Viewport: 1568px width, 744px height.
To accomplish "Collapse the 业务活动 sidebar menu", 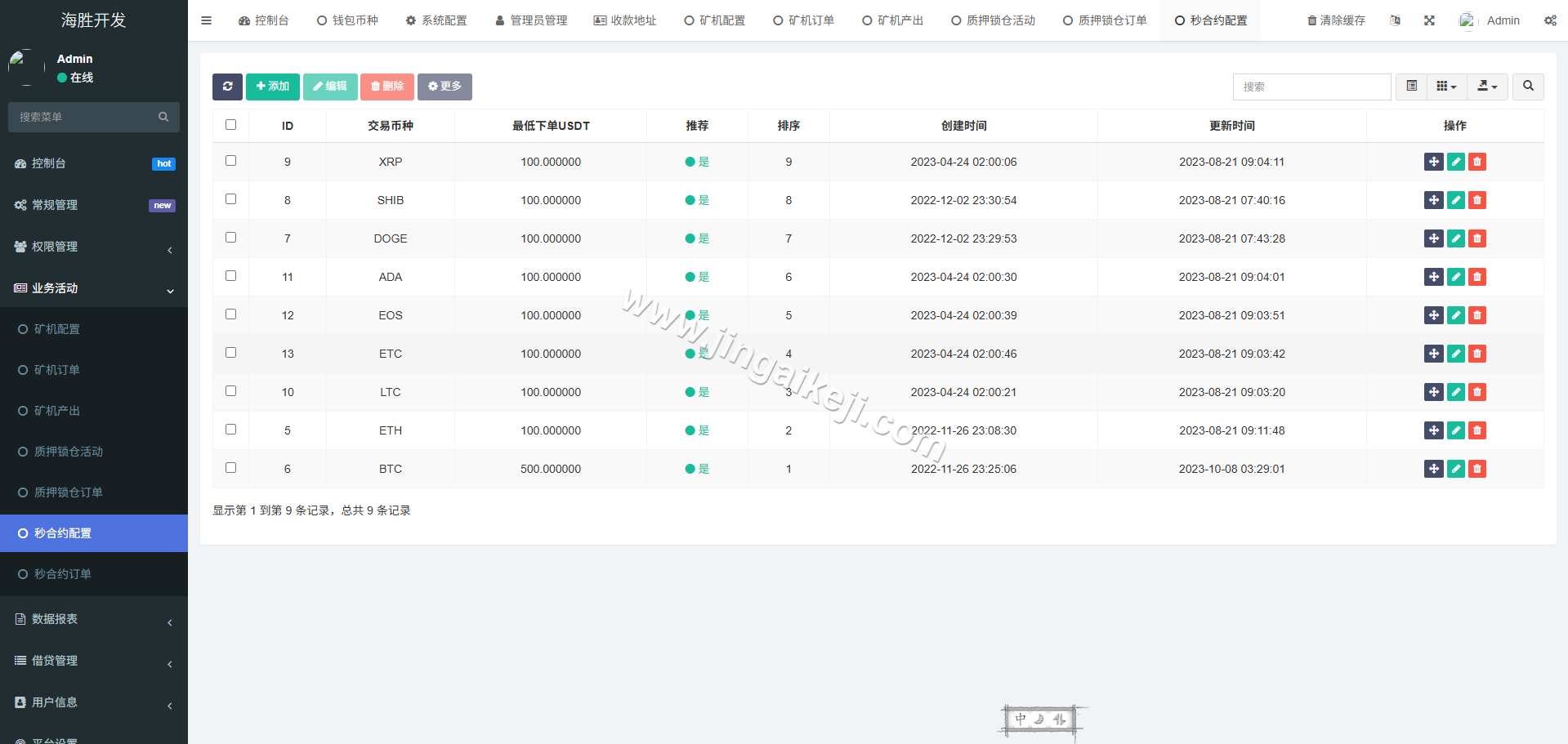I will 94,287.
